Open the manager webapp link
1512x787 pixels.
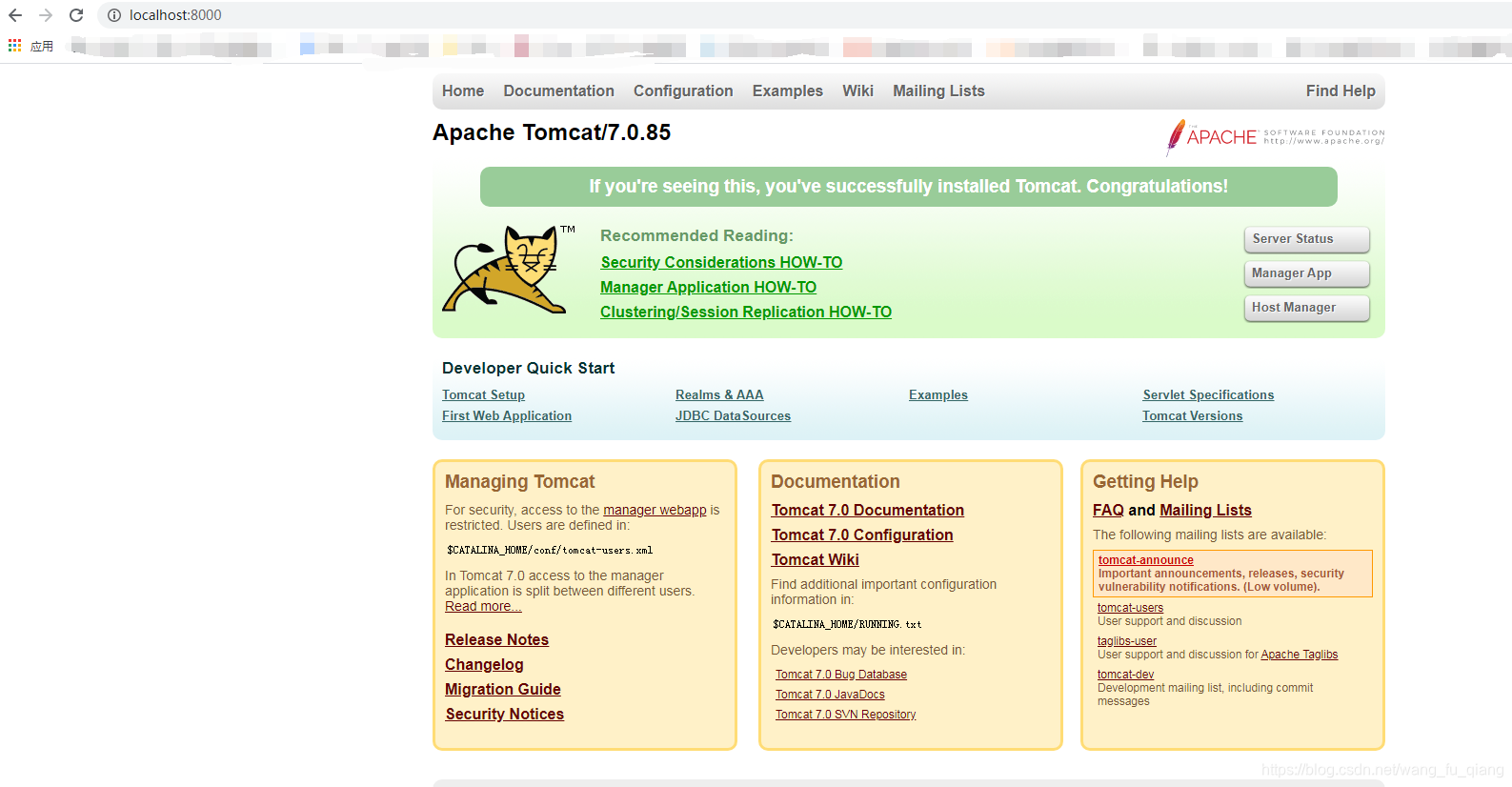pyautogui.click(x=655, y=511)
